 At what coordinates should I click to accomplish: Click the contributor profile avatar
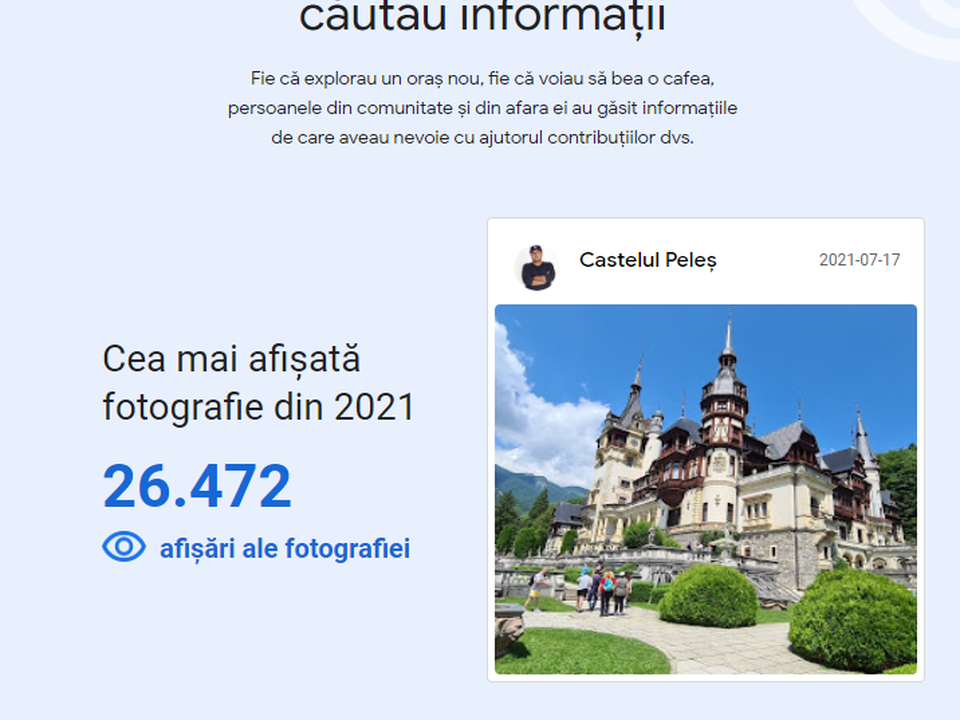[536, 268]
